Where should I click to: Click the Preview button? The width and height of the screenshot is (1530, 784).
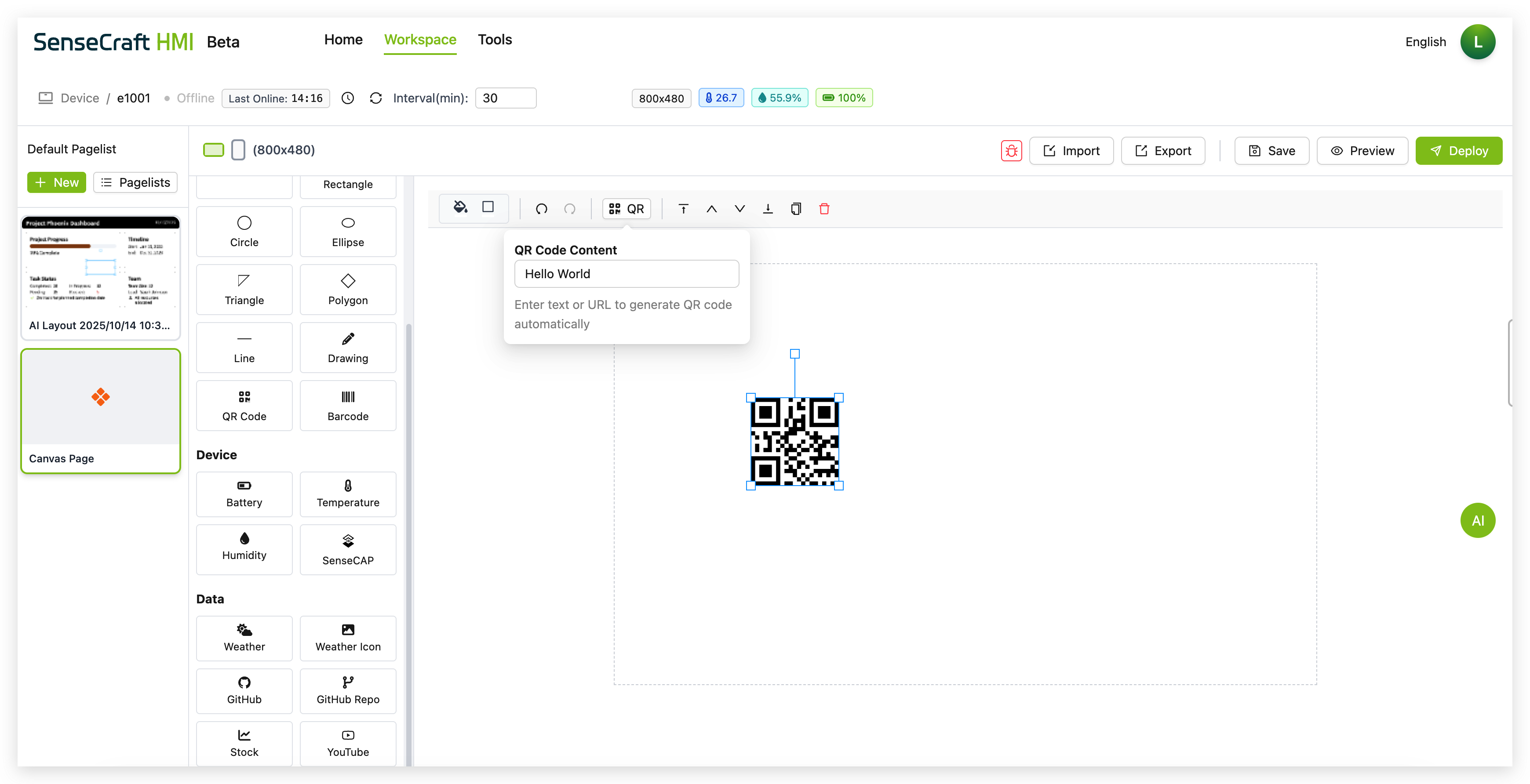1362,151
